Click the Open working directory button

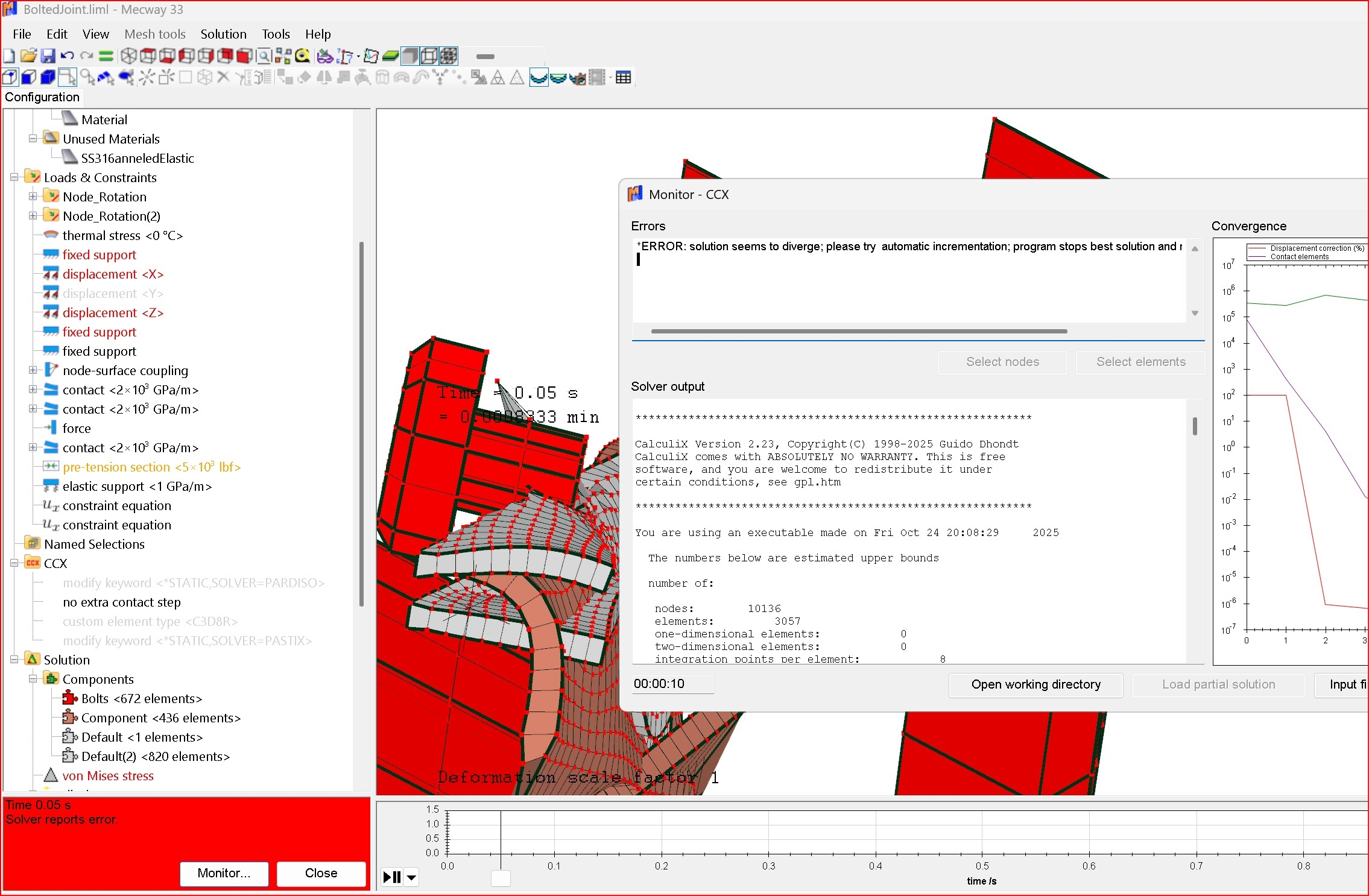1035,684
